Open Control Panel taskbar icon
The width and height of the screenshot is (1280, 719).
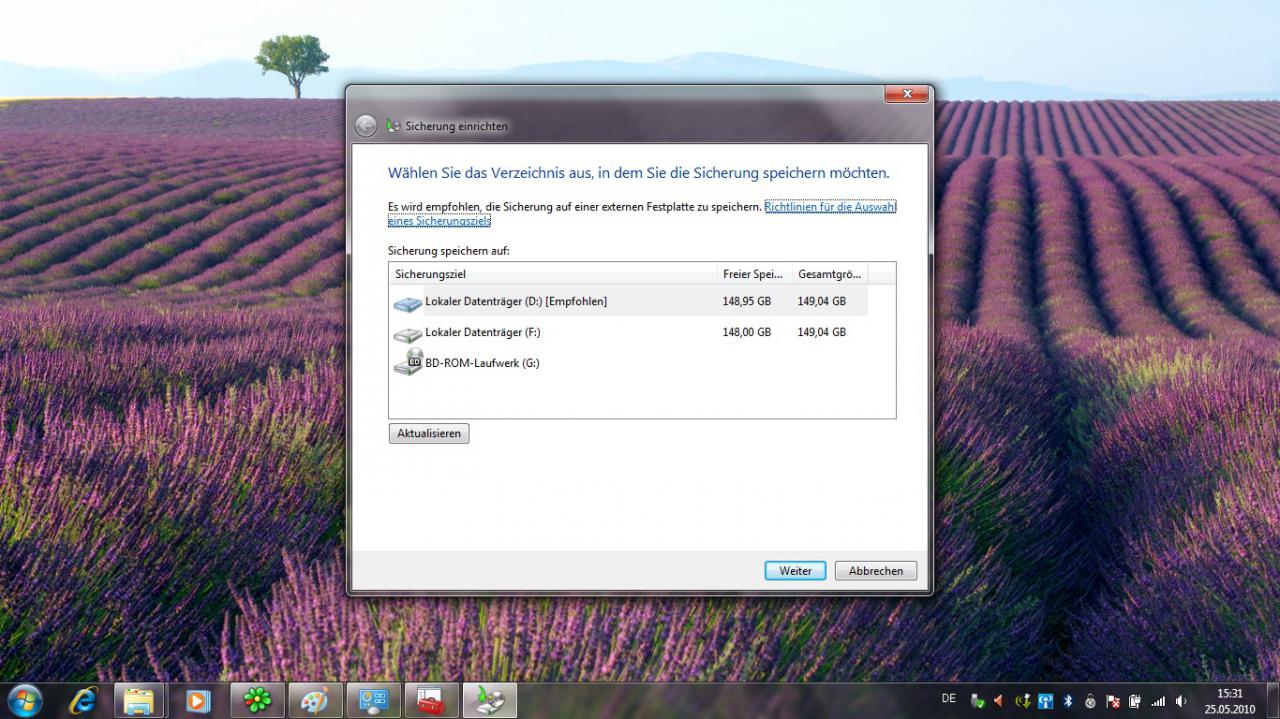(x=372, y=701)
